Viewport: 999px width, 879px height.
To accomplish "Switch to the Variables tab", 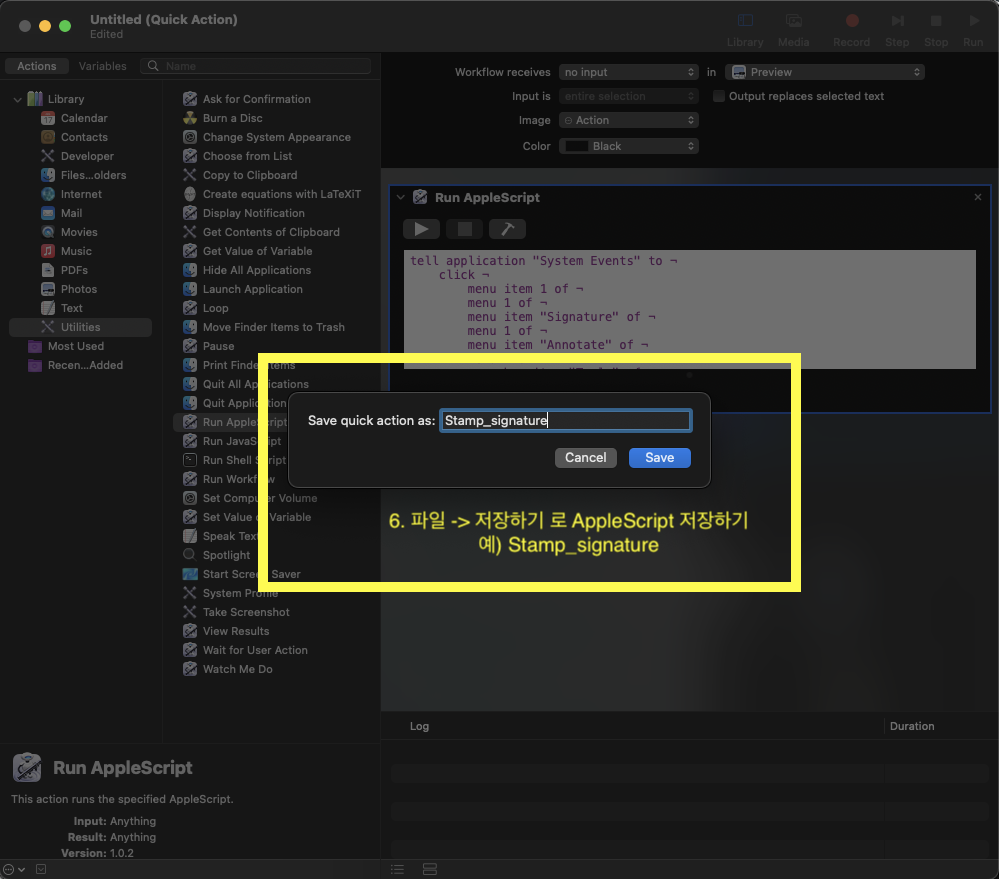I will click(x=102, y=66).
